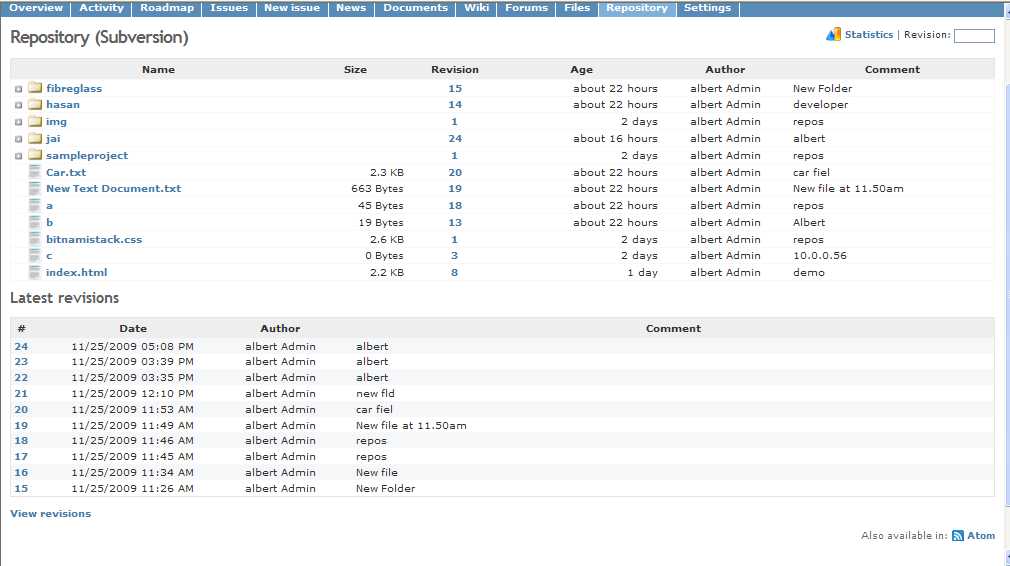The height and width of the screenshot is (566, 1010).
Task: Expand the hasan folder tree
Action: [19, 105]
